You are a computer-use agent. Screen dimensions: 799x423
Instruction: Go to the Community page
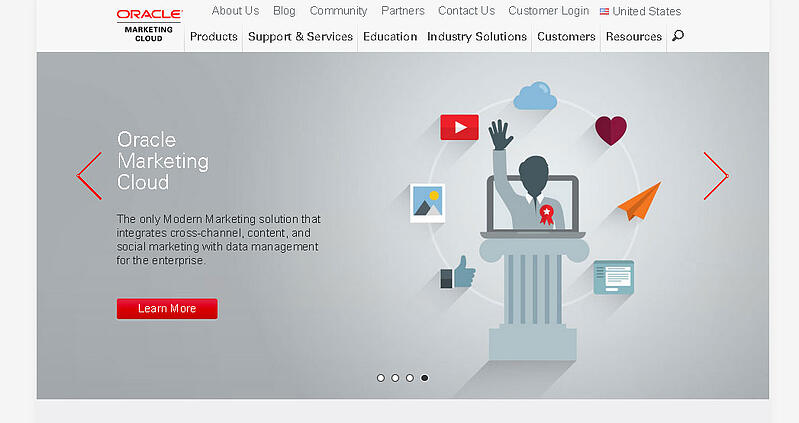pyautogui.click(x=338, y=11)
